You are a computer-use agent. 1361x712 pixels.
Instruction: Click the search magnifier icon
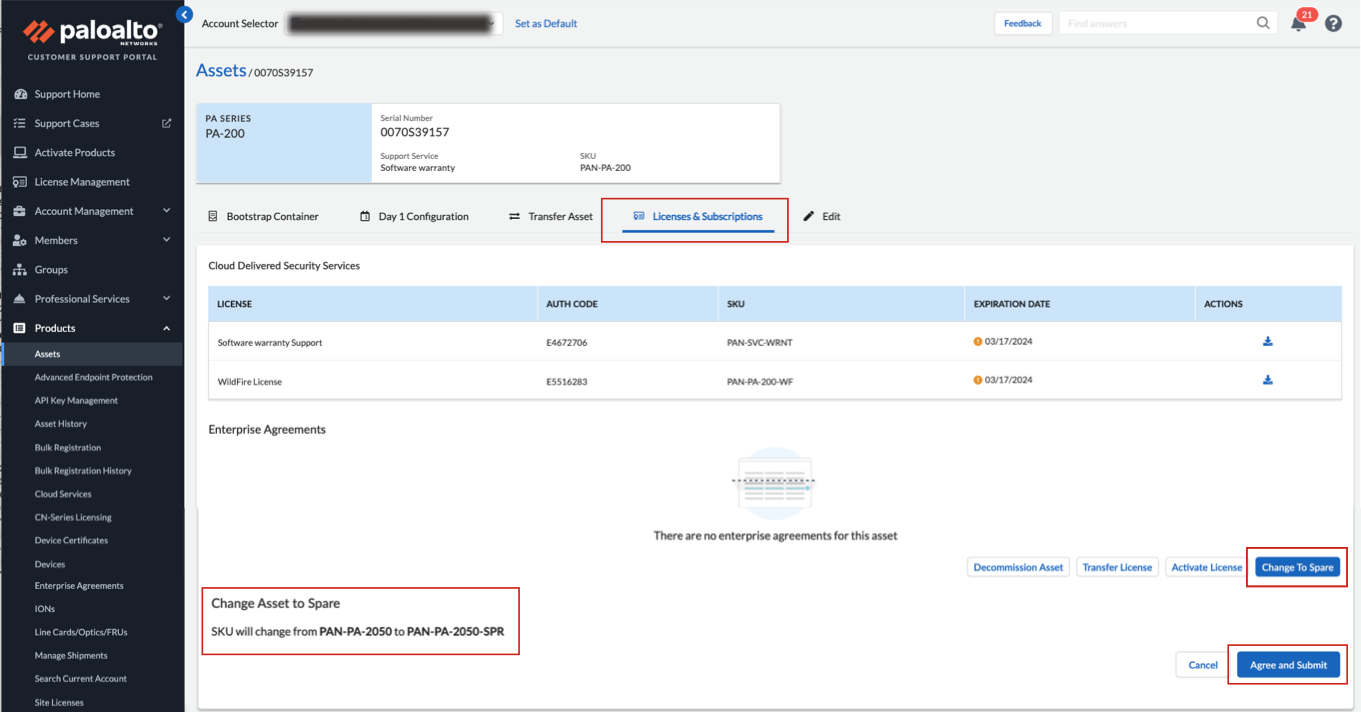(x=1263, y=23)
